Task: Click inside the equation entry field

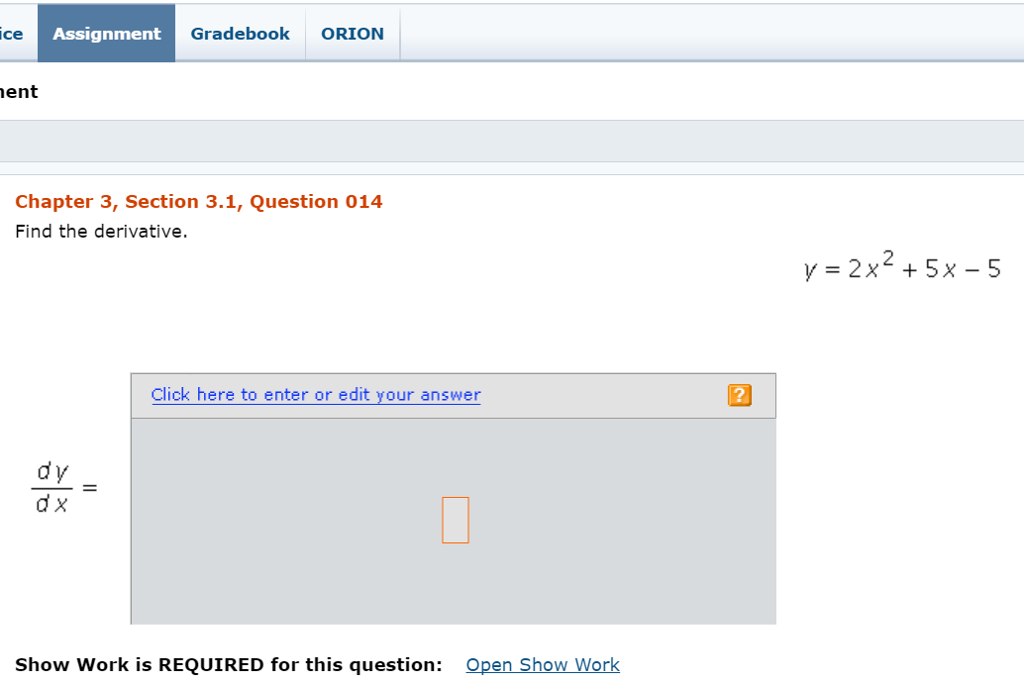Action: click(x=455, y=519)
